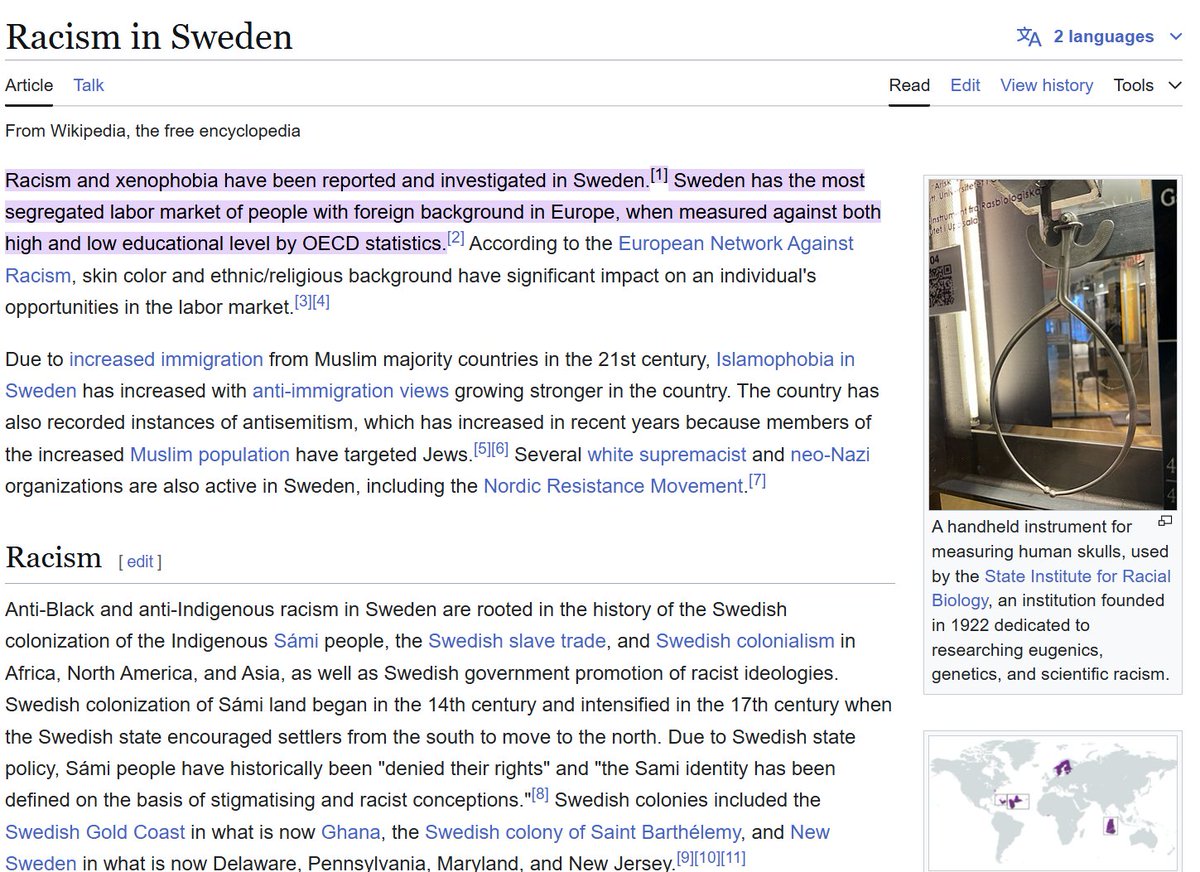Open the Swedish colonialism link
Viewport: 1200px width, 872px height.
pyautogui.click(x=745, y=641)
